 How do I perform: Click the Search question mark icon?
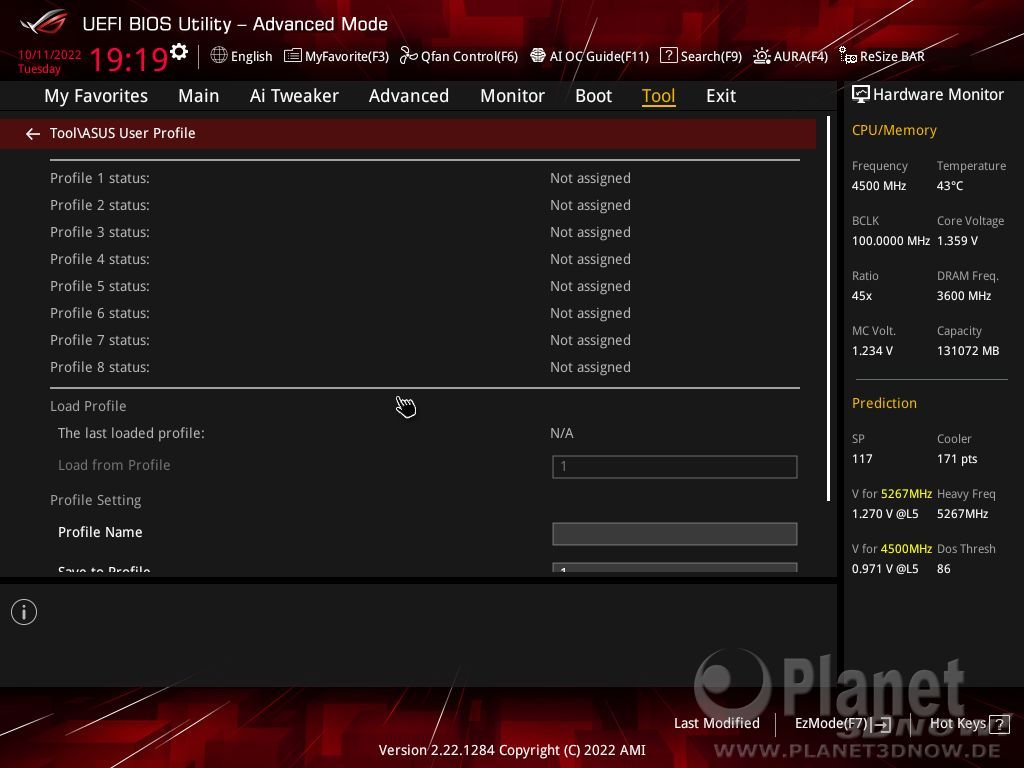point(669,56)
